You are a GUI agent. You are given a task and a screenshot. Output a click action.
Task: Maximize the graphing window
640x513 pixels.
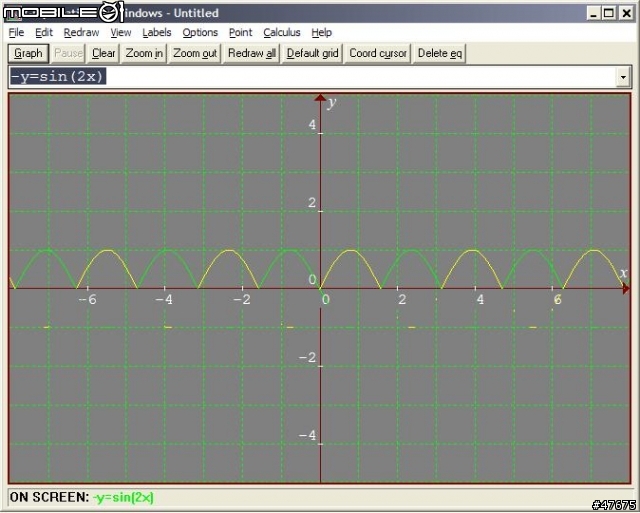(609, 13)
